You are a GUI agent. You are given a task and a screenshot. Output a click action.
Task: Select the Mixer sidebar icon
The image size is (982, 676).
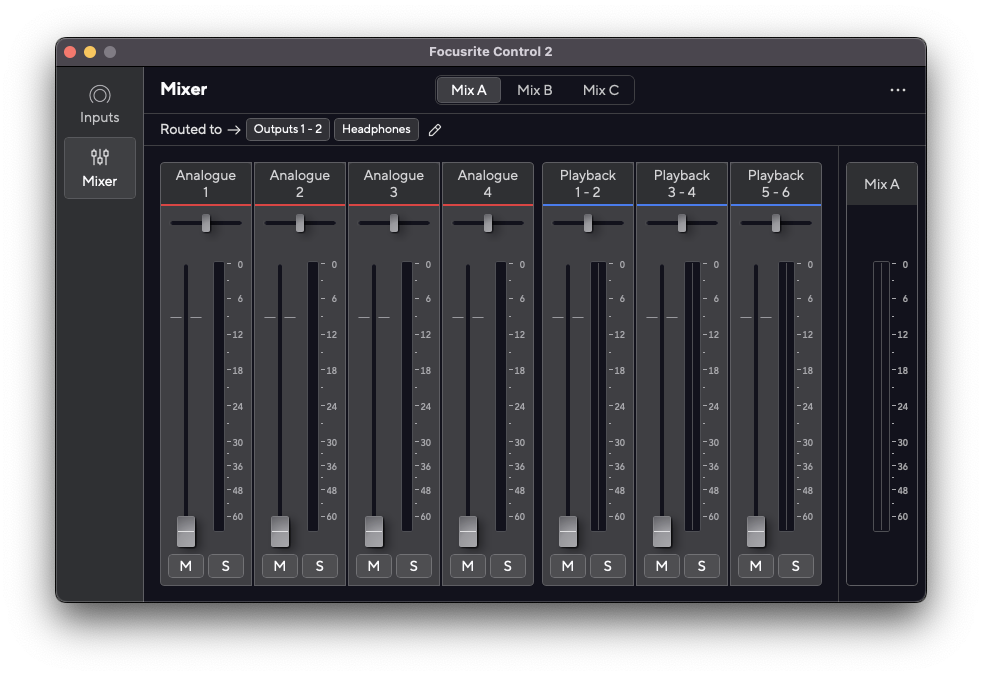[100, 168]
